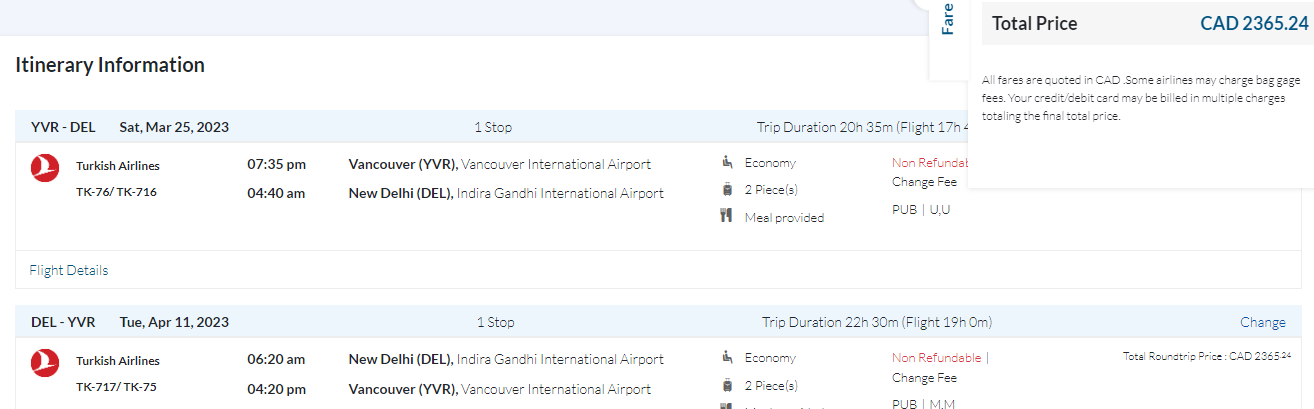
Task: Select the YVR - DEL itinerary header
Action: pos(63,127)
